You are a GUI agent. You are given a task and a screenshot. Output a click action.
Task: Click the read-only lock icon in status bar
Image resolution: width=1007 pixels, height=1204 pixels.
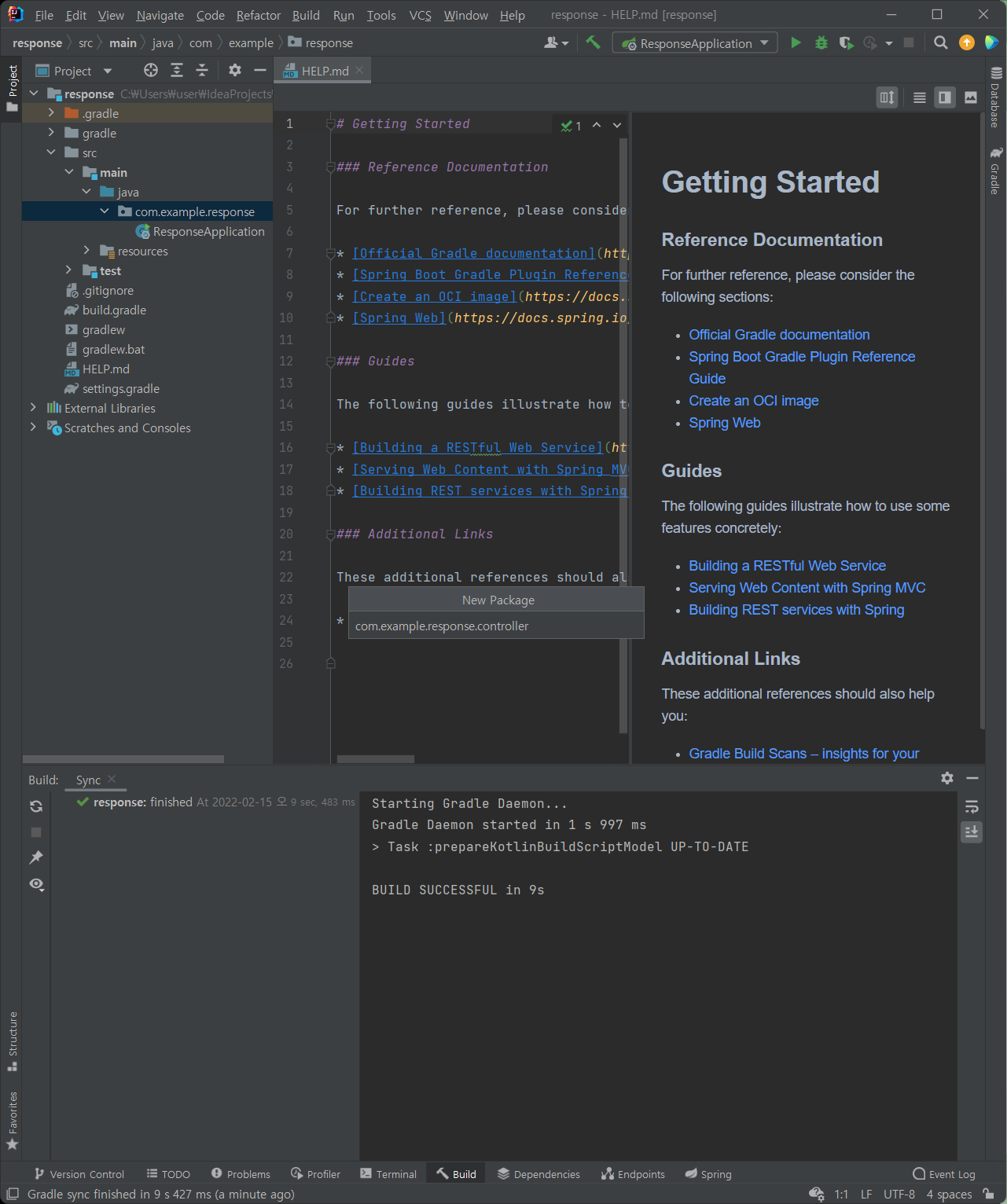tap(989, 1194)
